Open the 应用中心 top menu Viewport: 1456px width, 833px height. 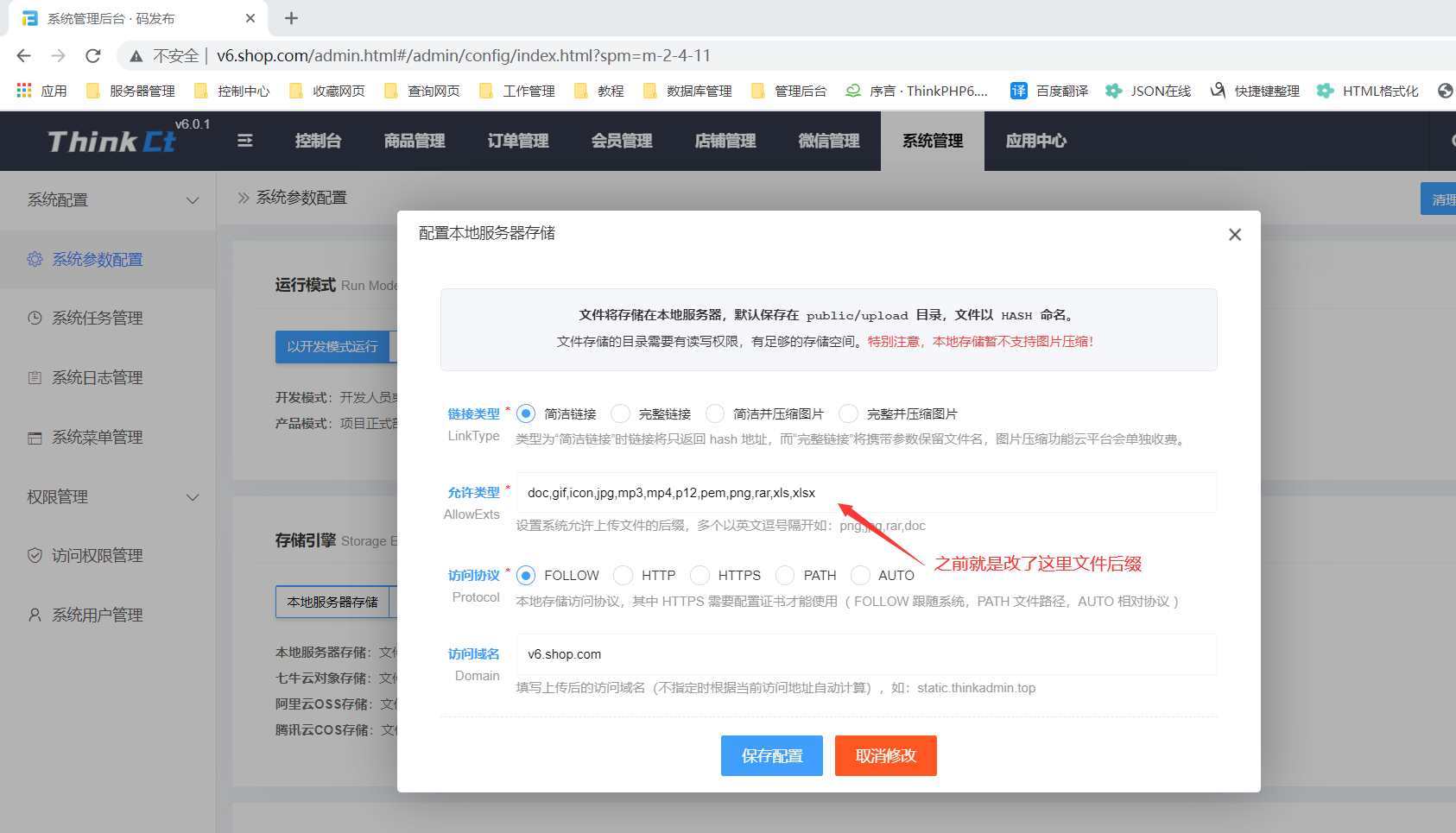1036,141
